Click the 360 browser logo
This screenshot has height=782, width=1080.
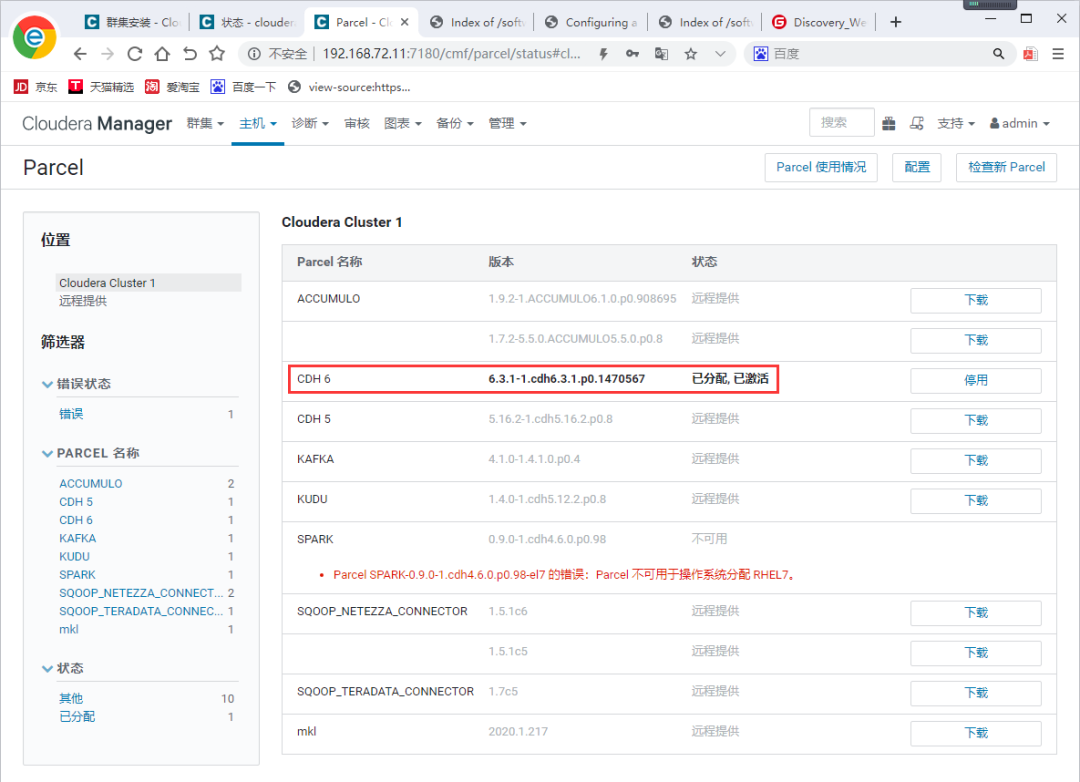(x=34, y=37)
